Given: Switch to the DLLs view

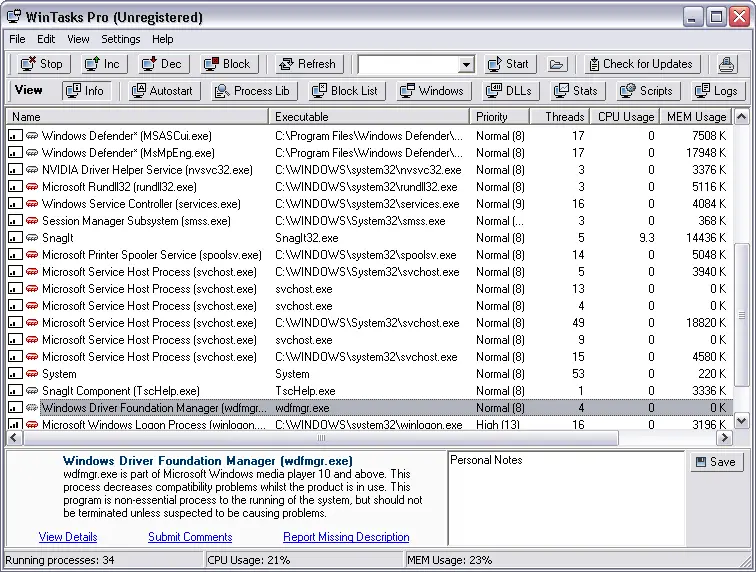Looking at the screenshot, I should click(507, 91).
